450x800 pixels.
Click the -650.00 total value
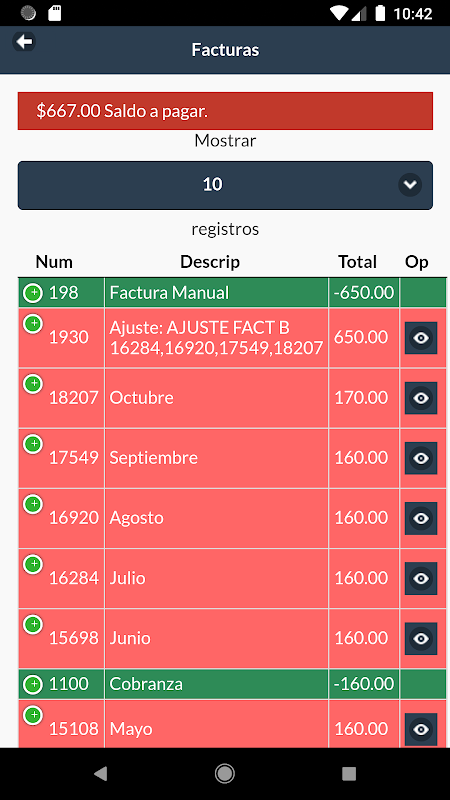tap(364, 293)
